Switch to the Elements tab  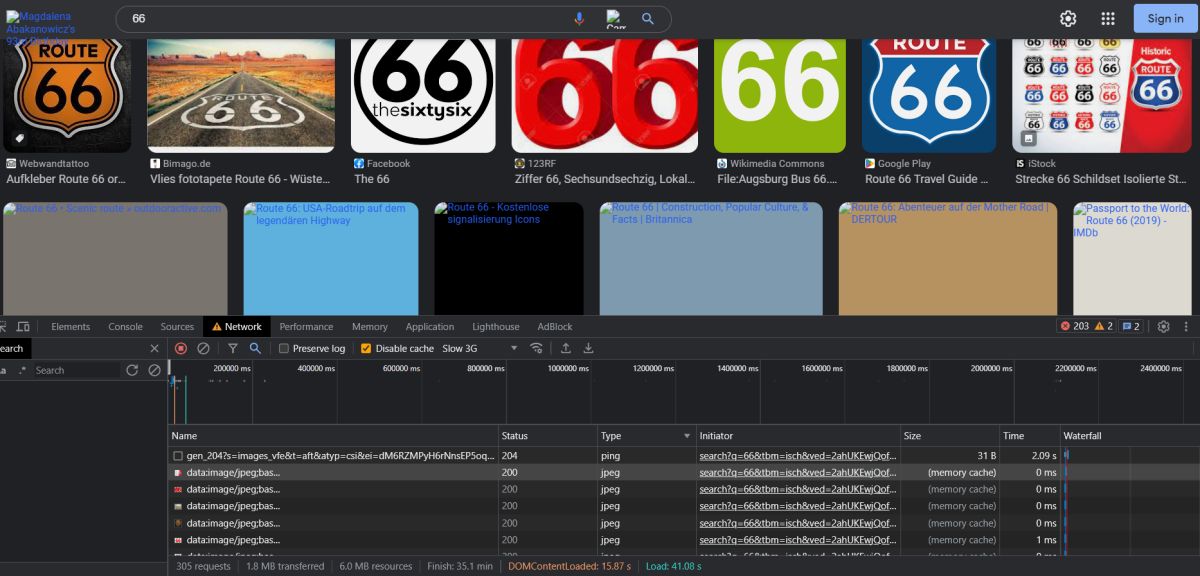[x=71, y=326]
